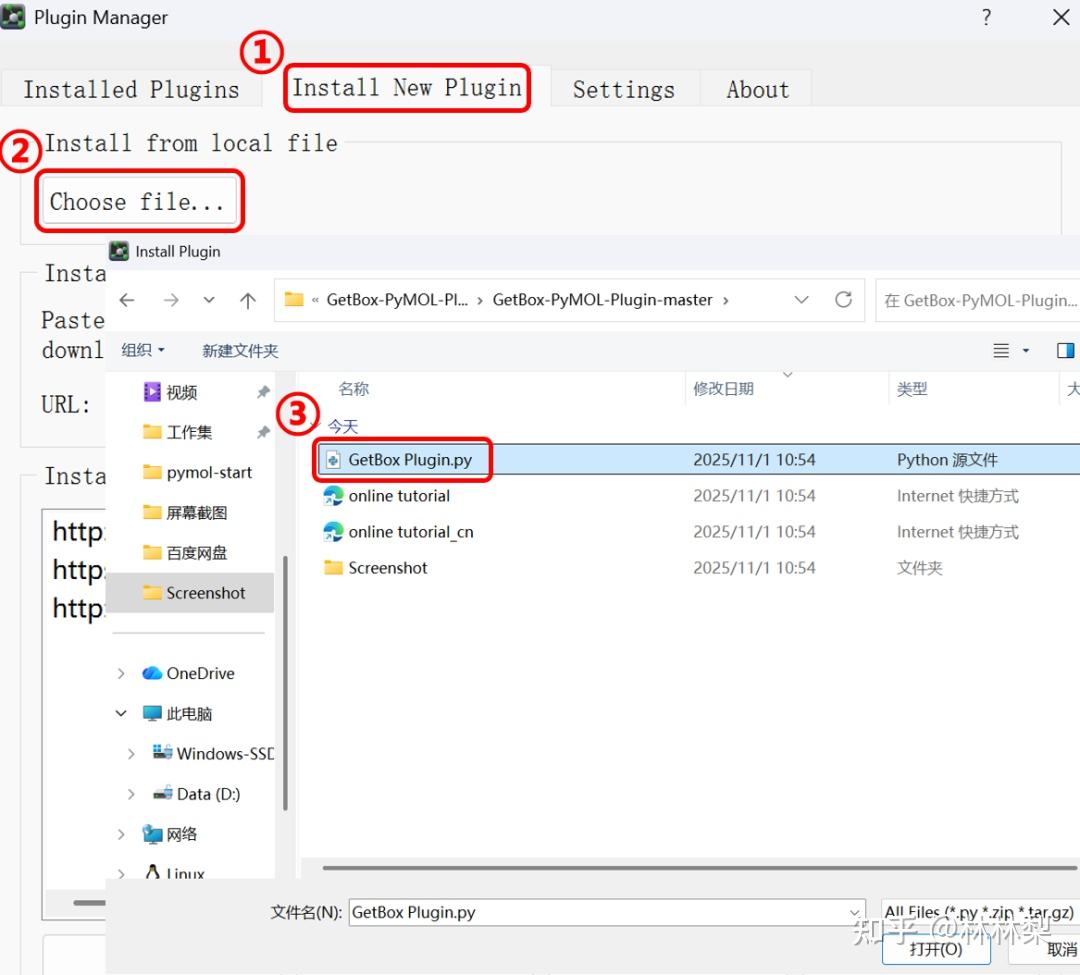This screenshot has width=1080, height=975.
Task: Open the 组织 menu
Action: pos(143,350)
